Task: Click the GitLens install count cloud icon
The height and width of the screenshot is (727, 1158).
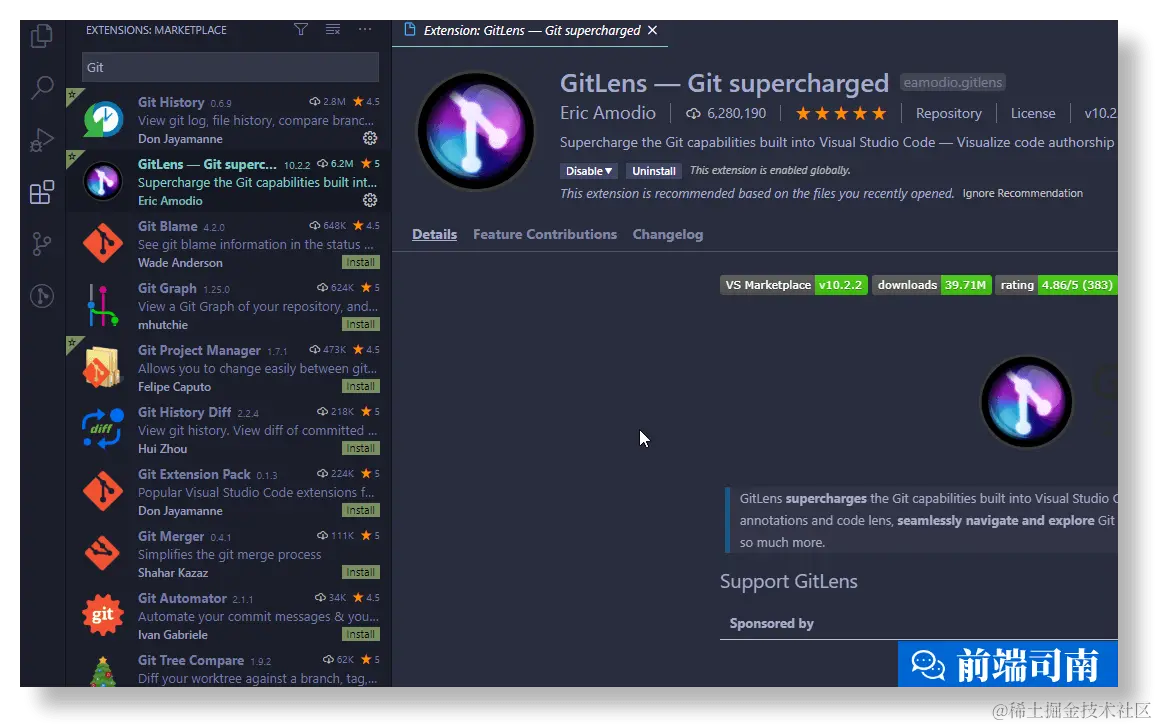Action: tap(693, 113)
